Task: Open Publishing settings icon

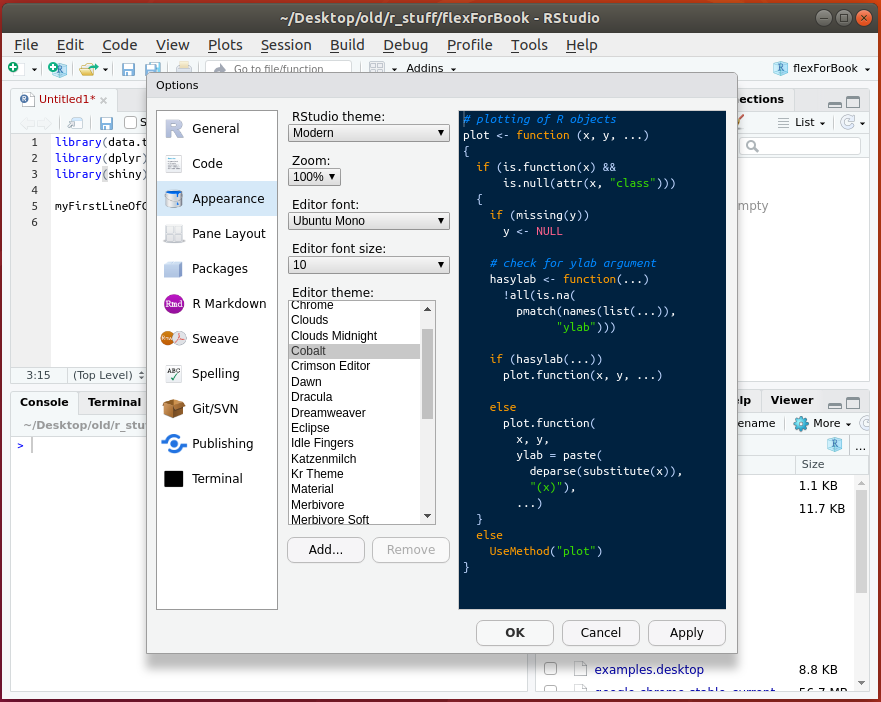Action: pos(174,444)
